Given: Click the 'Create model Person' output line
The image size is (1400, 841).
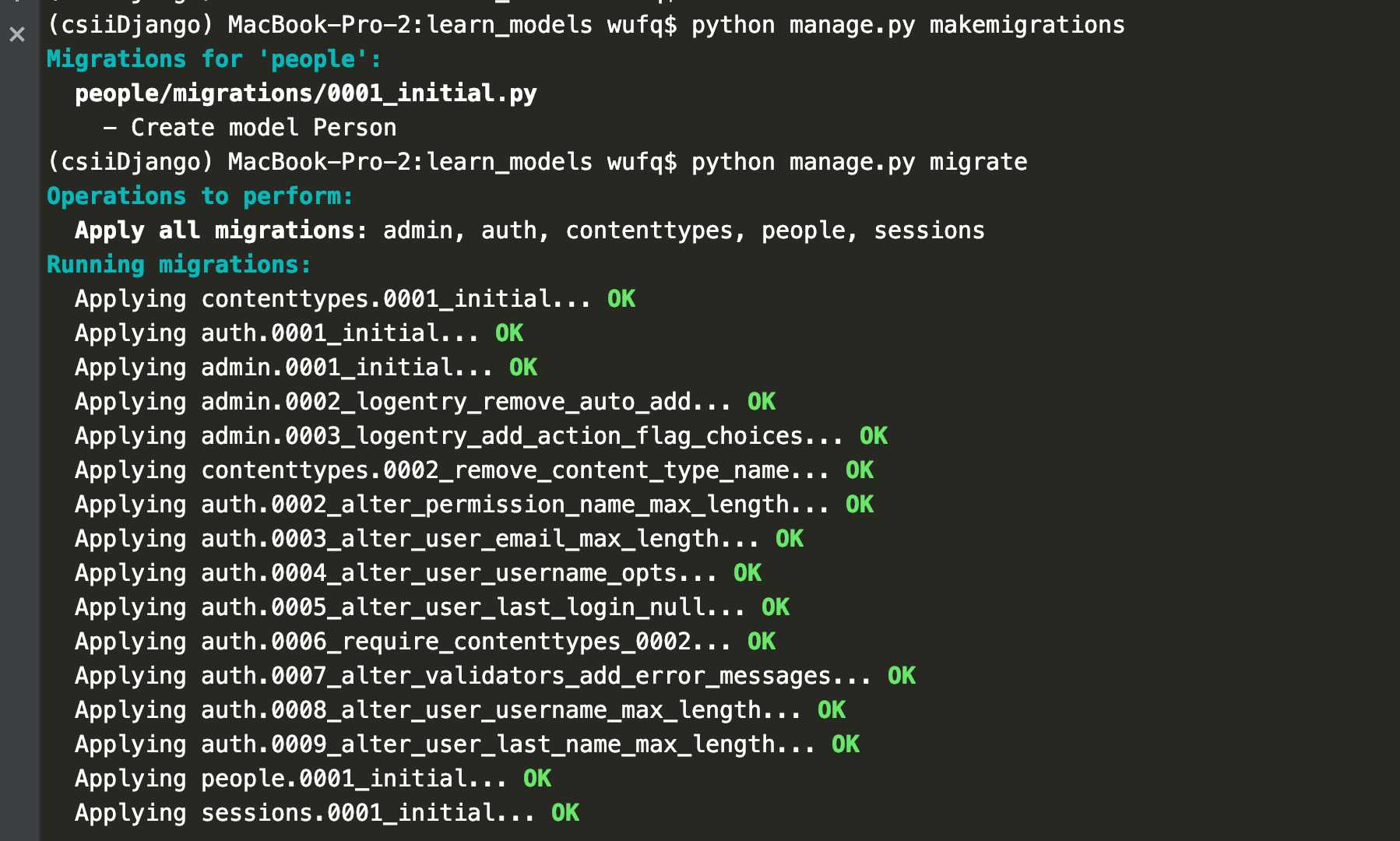Looking at the screenshot, I should [250, 128].
